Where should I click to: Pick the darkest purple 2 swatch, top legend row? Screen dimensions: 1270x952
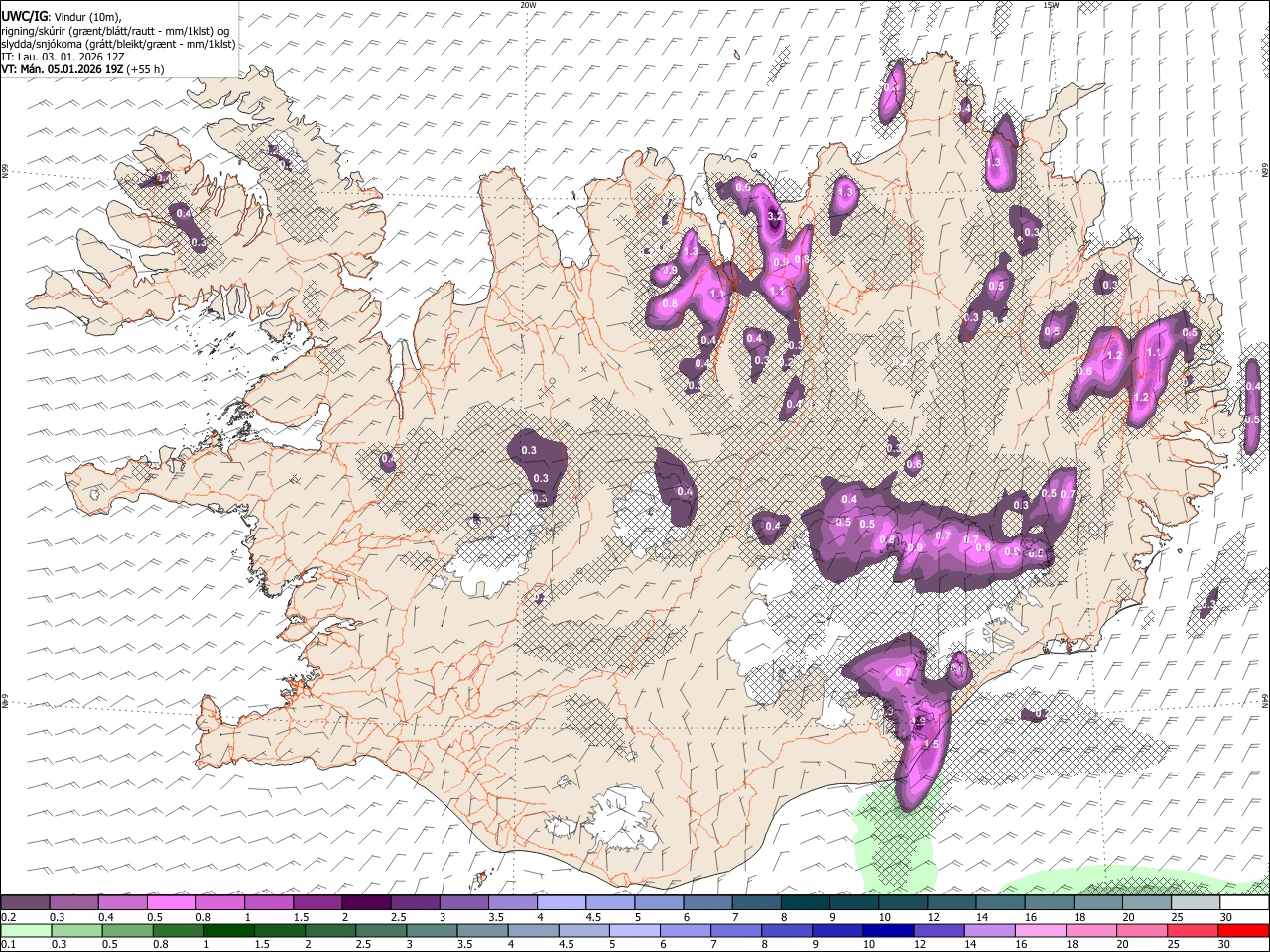[x=365, y=902]
